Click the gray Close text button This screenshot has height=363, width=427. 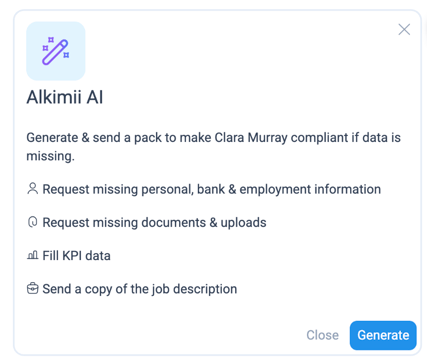[x=322, y=335]
